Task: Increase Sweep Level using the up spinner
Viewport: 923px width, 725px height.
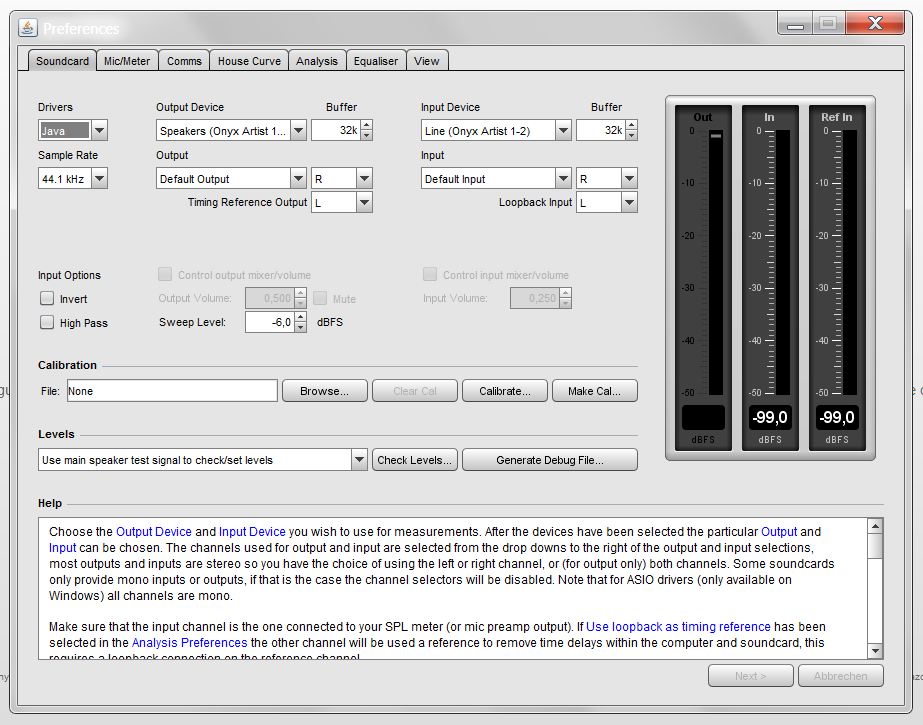Action: pyautogui.click(x=300, y=317)
